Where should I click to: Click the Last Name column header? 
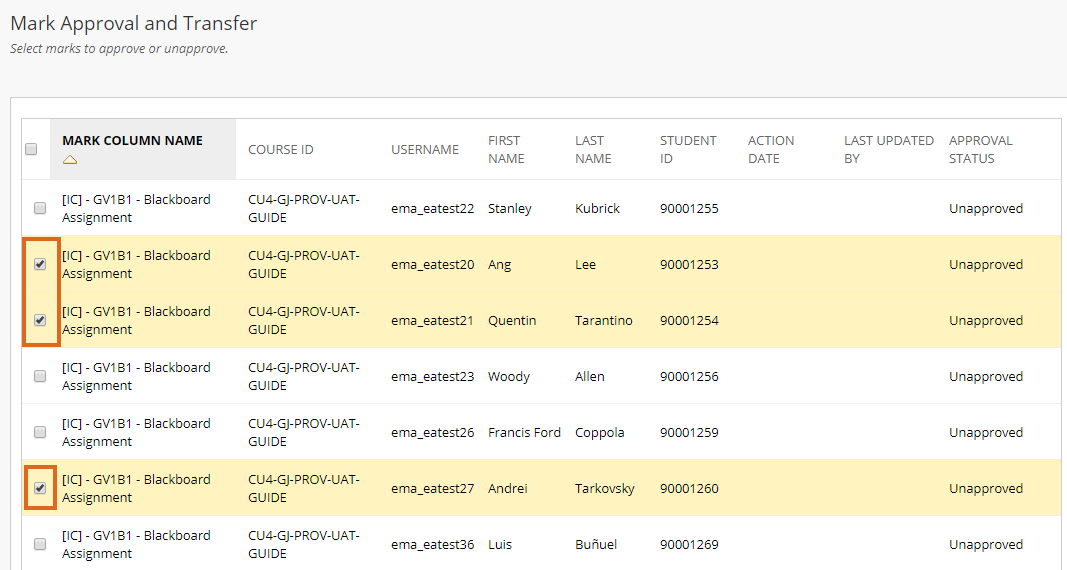(593, 150)
